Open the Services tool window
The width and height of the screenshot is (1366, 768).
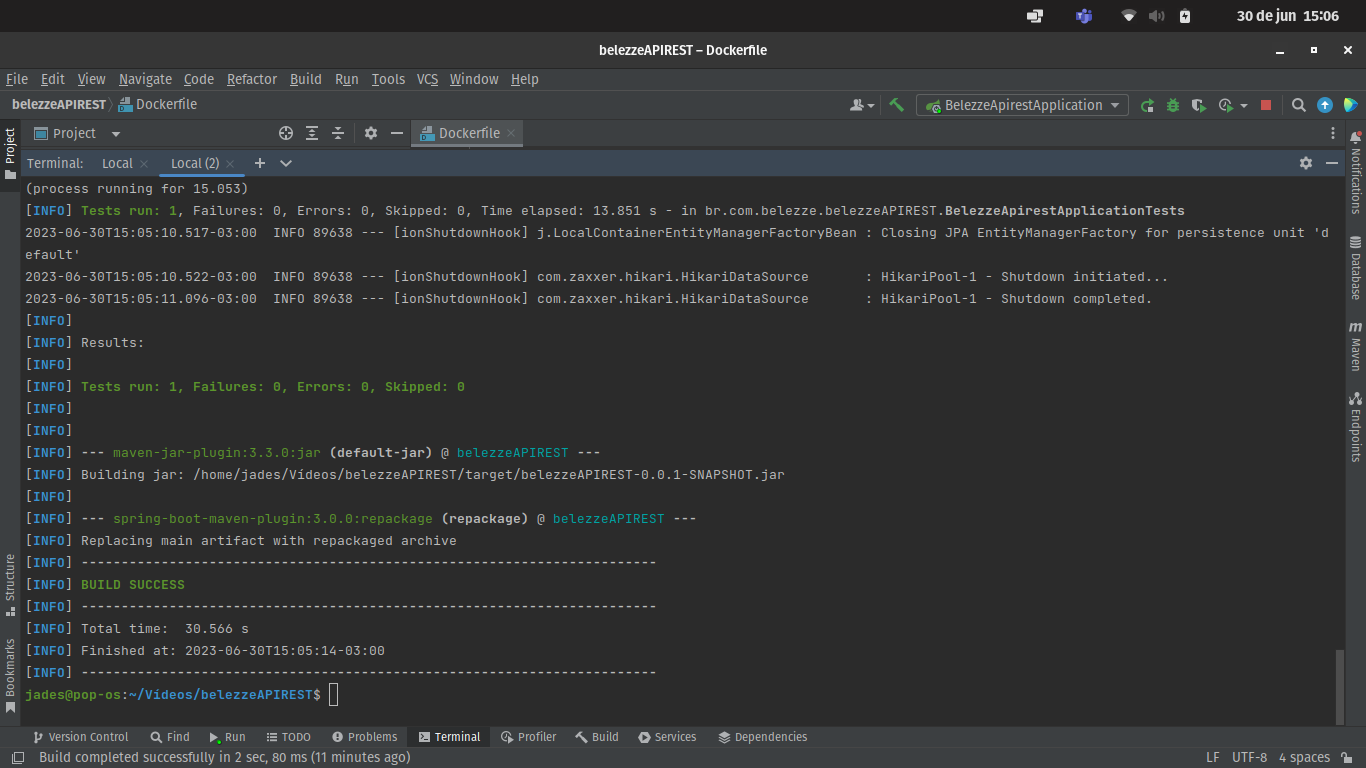[x=667, y=737]
